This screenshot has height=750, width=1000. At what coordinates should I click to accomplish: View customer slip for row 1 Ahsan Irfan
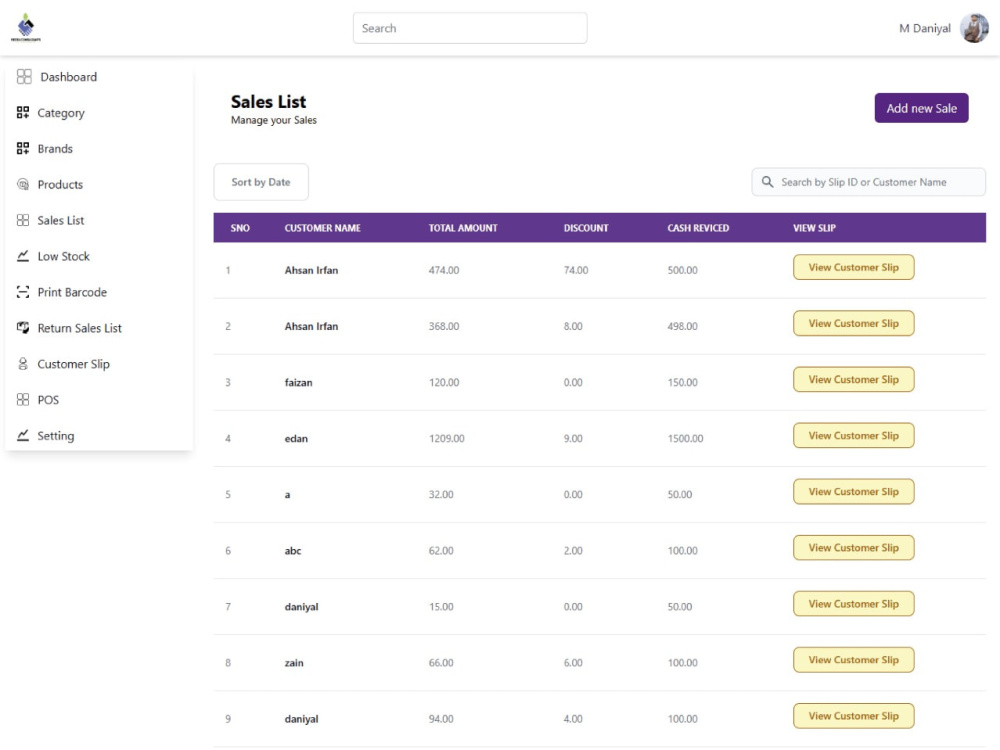[853, 267]
